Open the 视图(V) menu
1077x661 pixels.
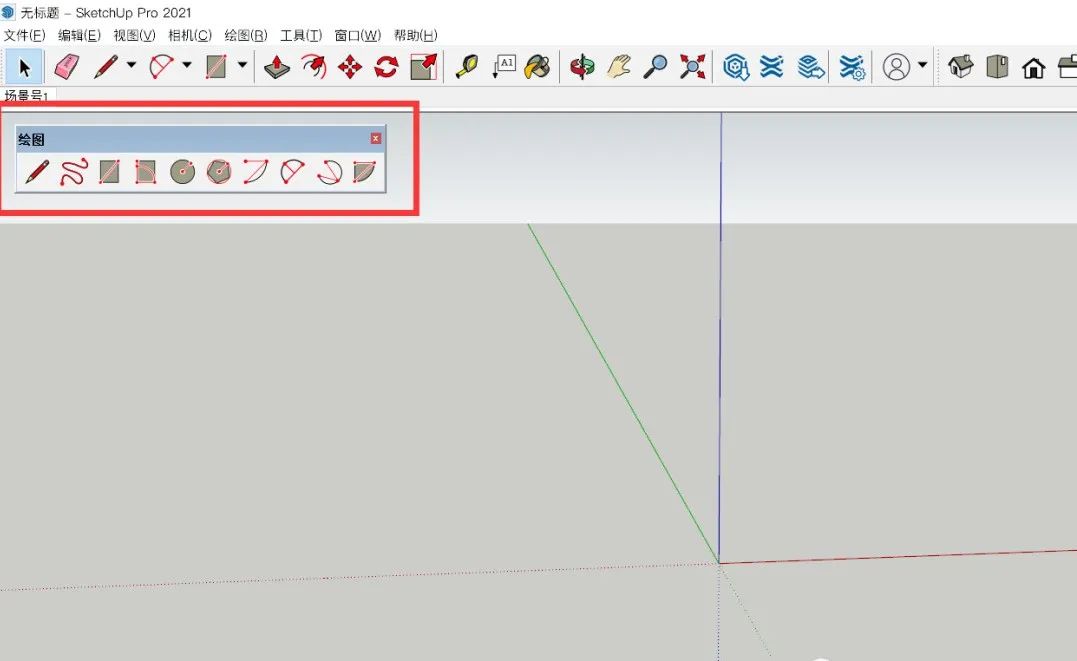[x=135, y=35]
